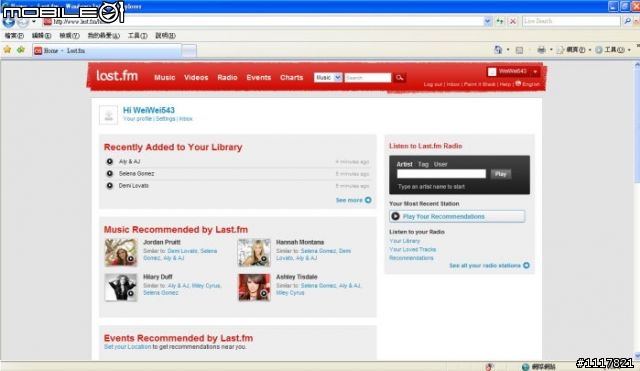
Task: Select the Home - Last.fm browser tab
Action: [x=107, y=51]
